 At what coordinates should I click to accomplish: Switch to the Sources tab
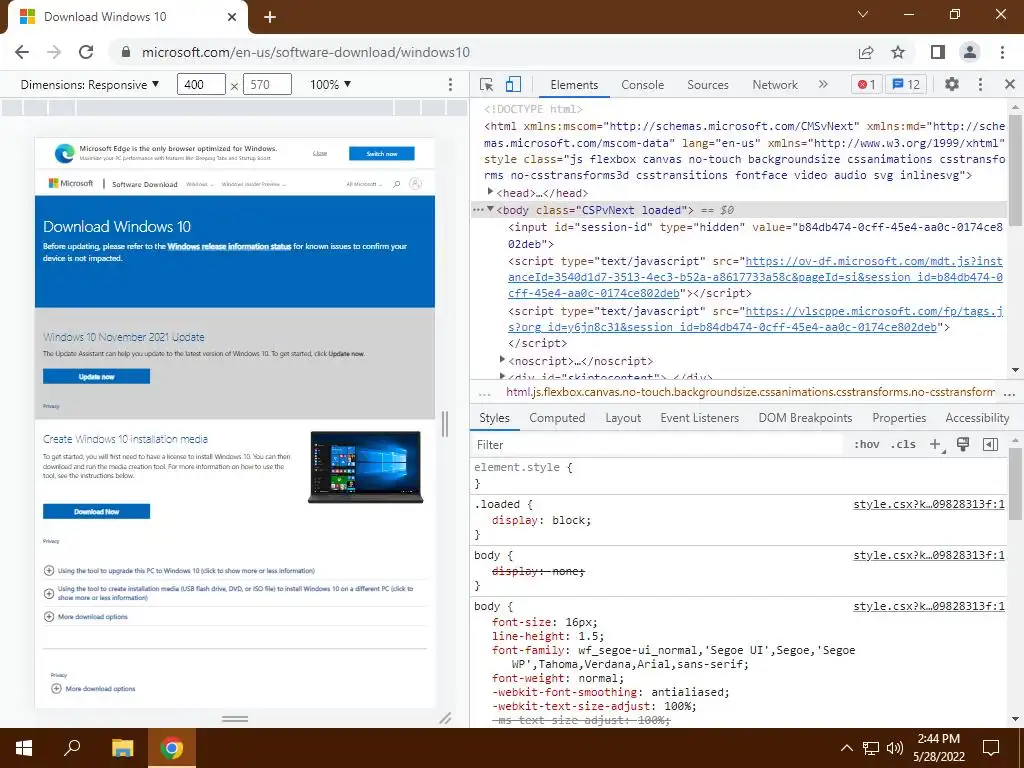[708, 84]
